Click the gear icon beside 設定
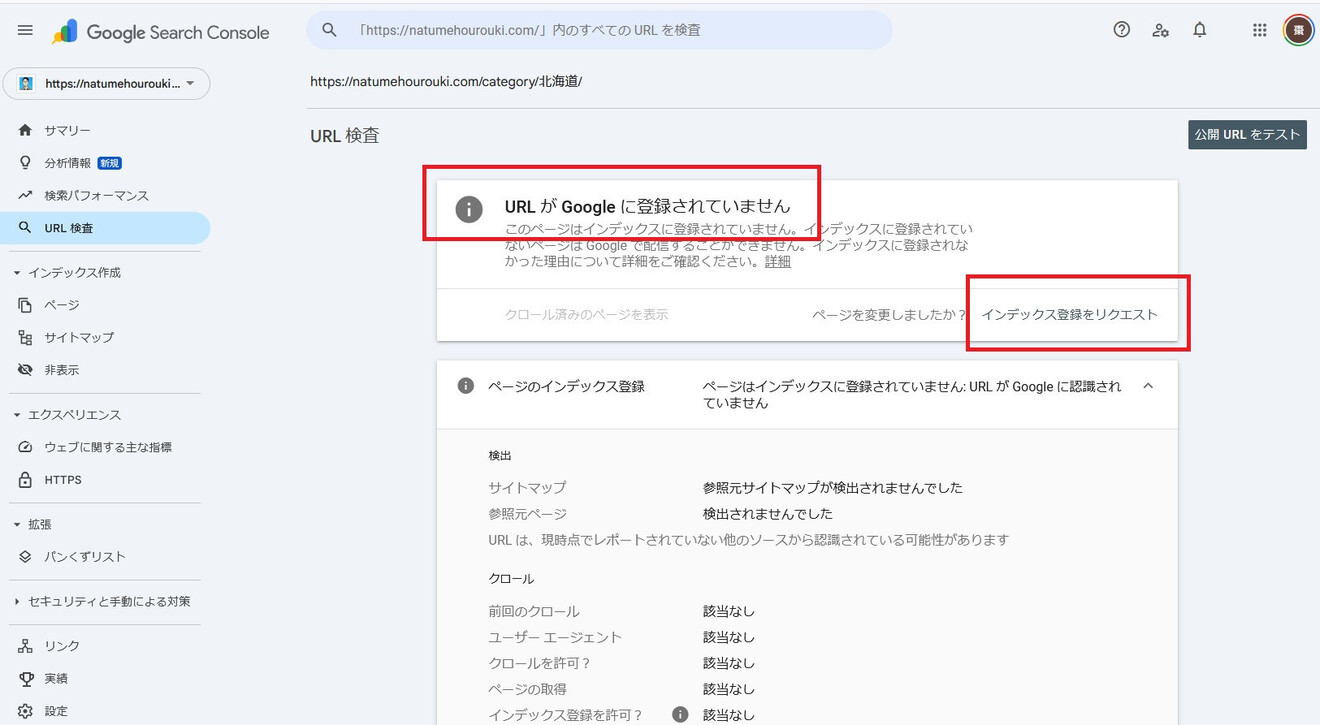Image resolution: width=1320 pixels, height=725 pixels. [x=25, y=711]
